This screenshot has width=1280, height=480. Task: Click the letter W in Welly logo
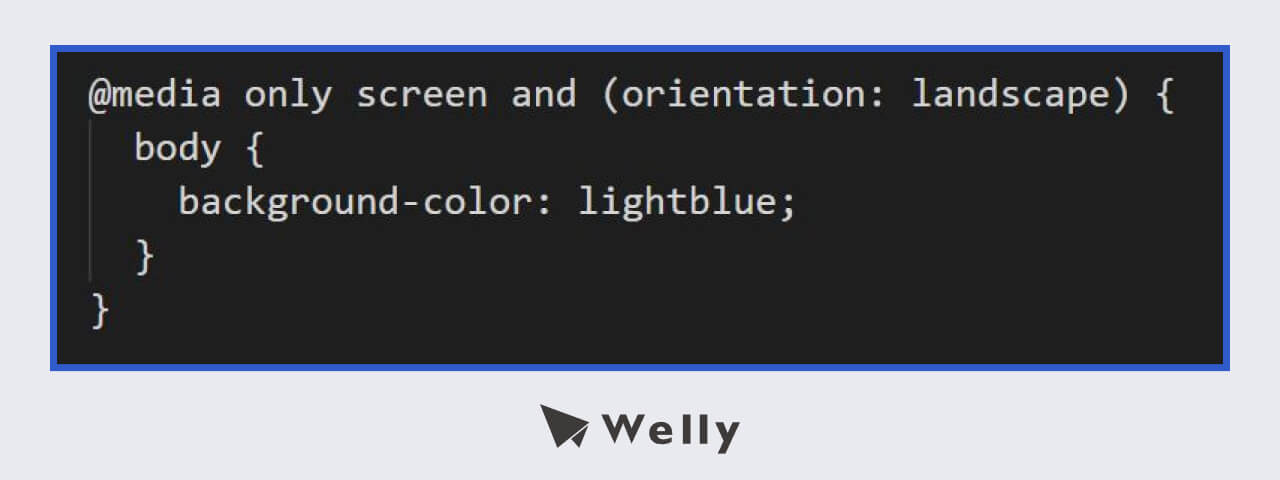pyautogui.click(x=628, y=431)
